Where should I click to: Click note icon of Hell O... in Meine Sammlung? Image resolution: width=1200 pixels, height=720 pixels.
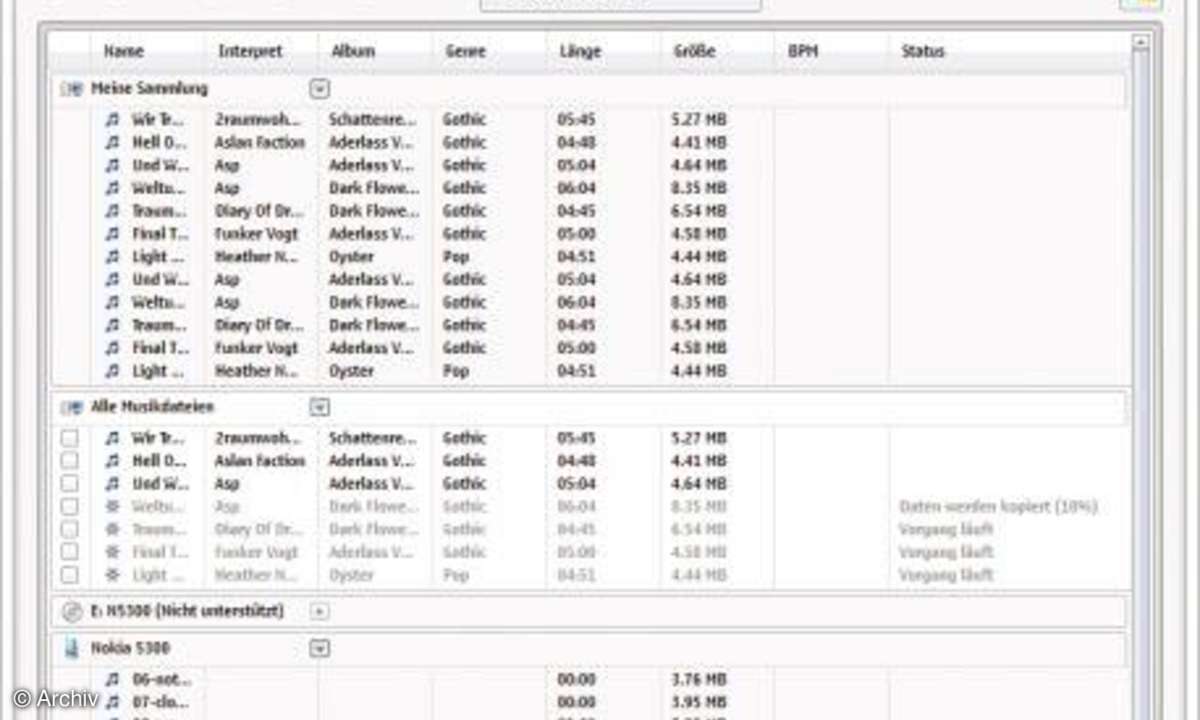tap(112, 143)
